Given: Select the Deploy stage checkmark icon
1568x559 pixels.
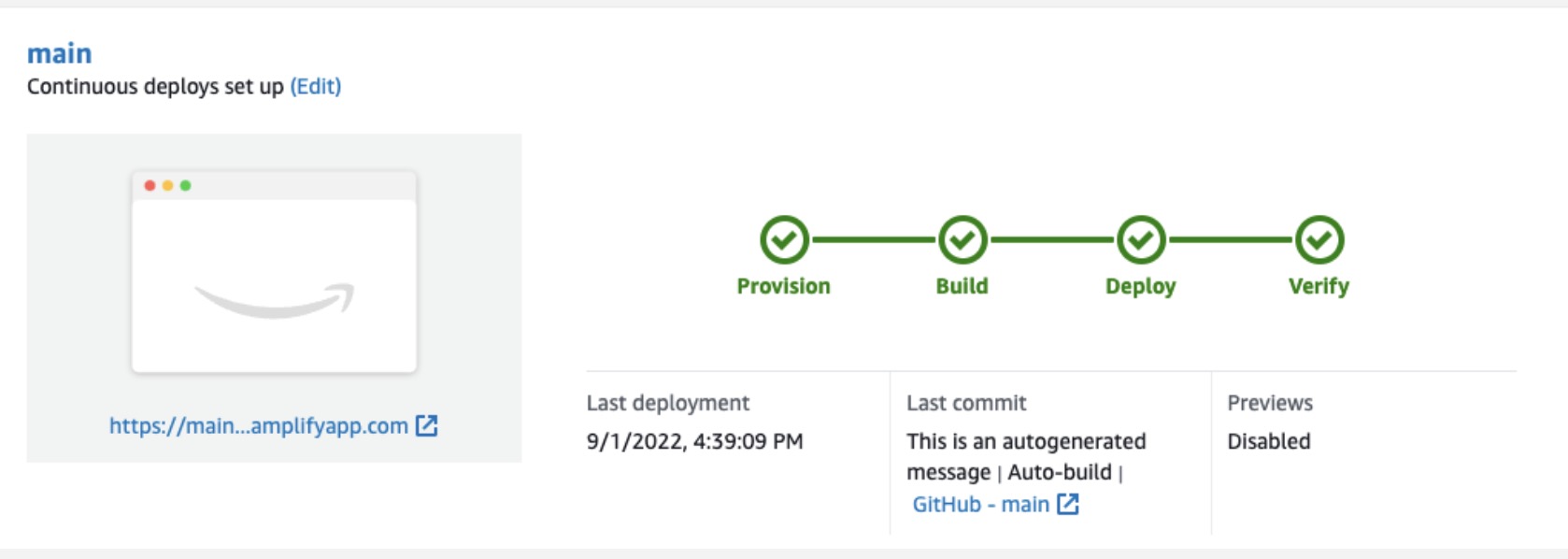Looking at the screenshot, I should [x=1141, y=240].
